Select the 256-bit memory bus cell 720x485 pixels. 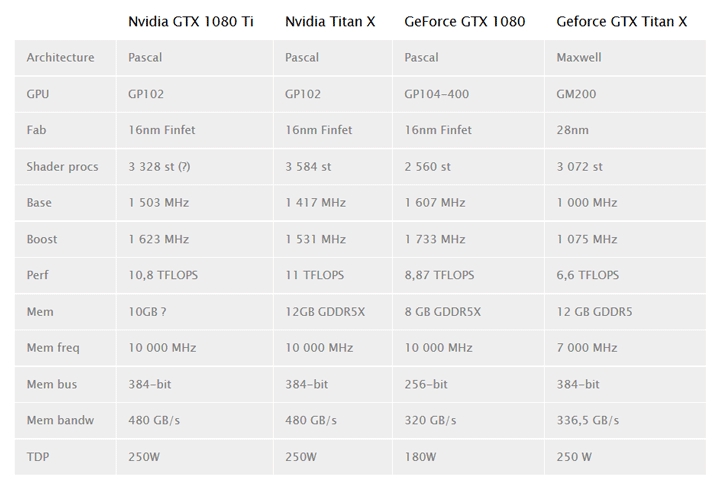[x=426, y=384]
